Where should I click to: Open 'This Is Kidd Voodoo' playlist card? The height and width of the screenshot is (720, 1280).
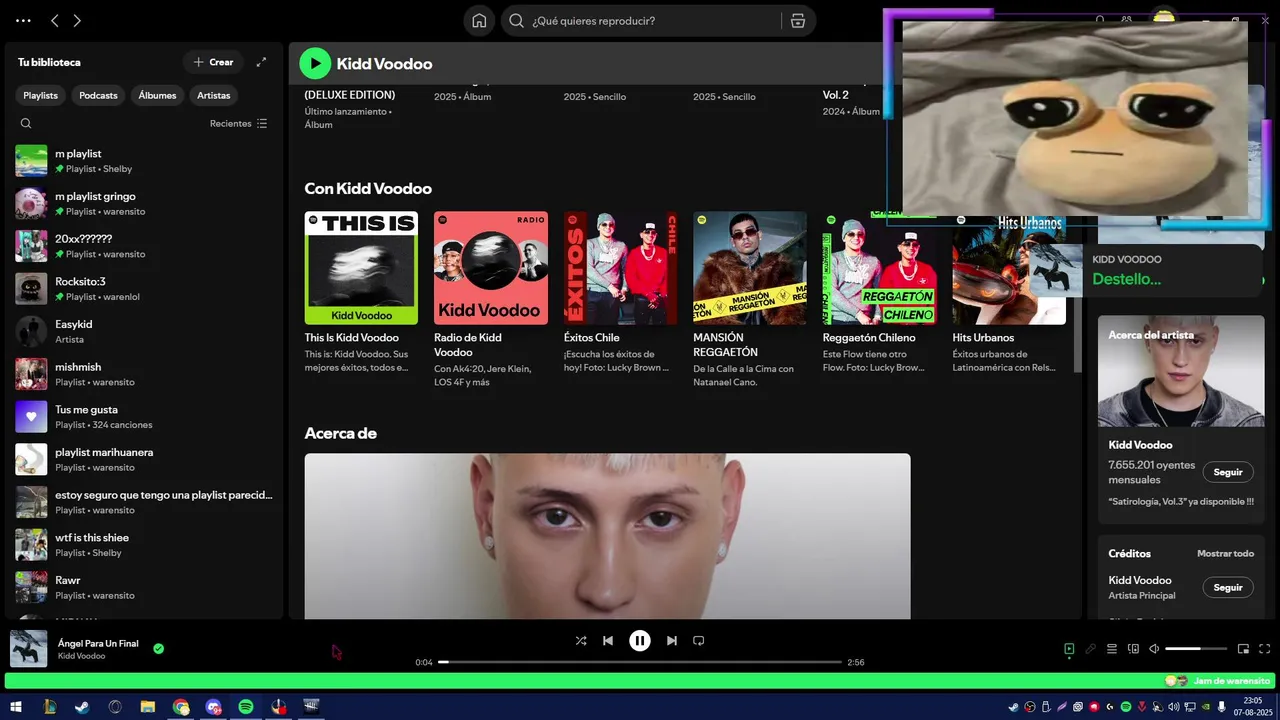pyautogui.click(x=361, y=292)
